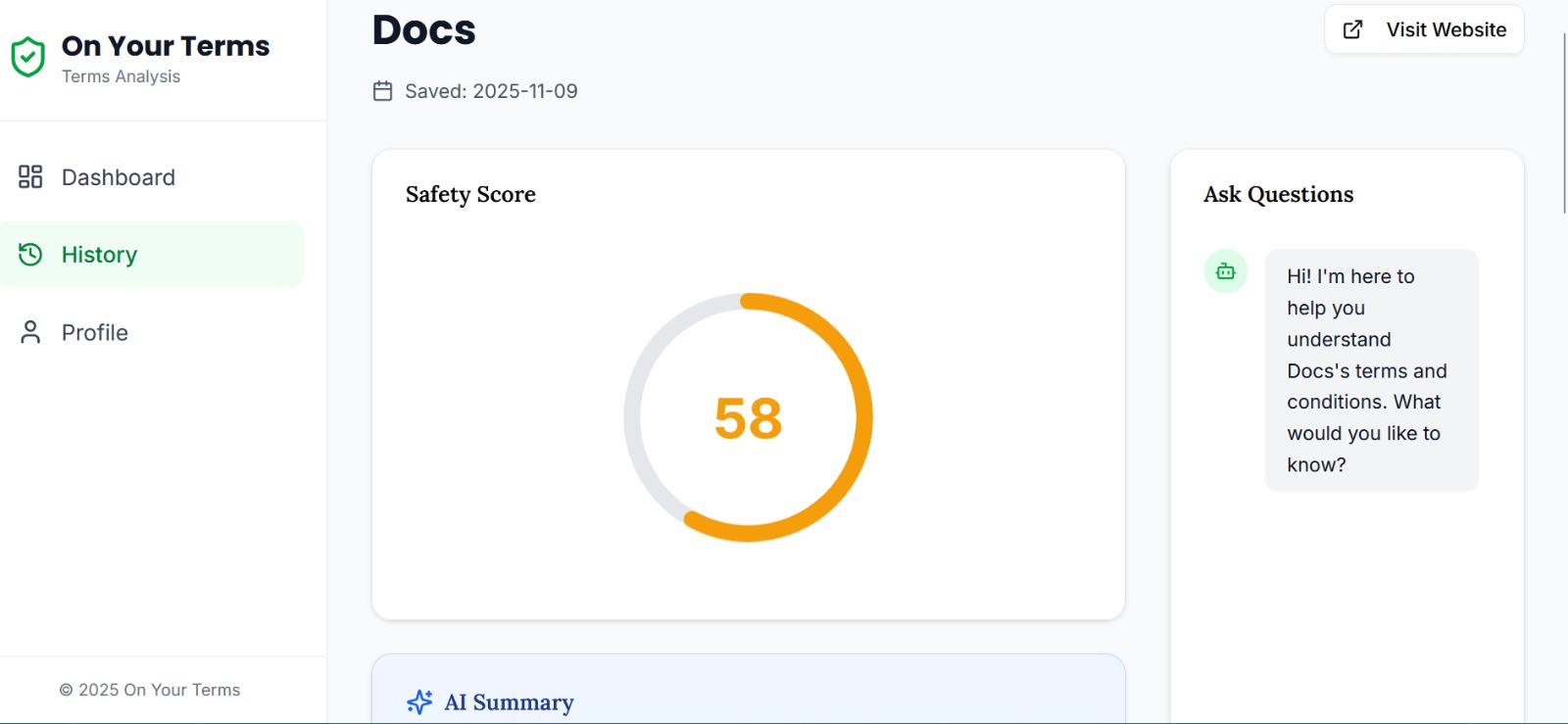
Task: Switch to the Profile section
Action: [x=94, y=332]
